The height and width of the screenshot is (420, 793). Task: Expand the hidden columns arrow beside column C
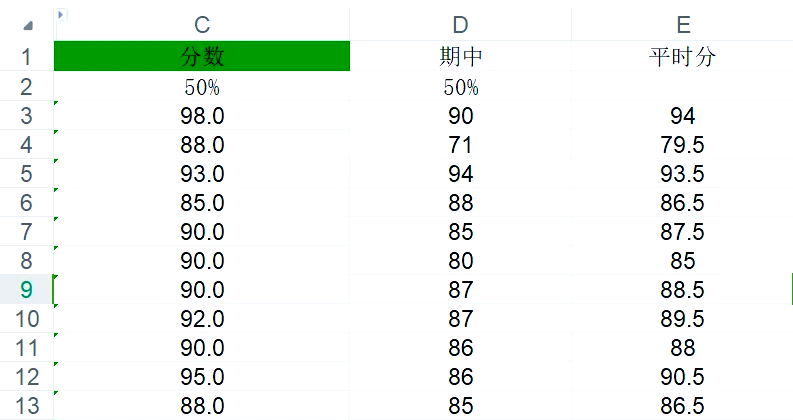point(61,15)
